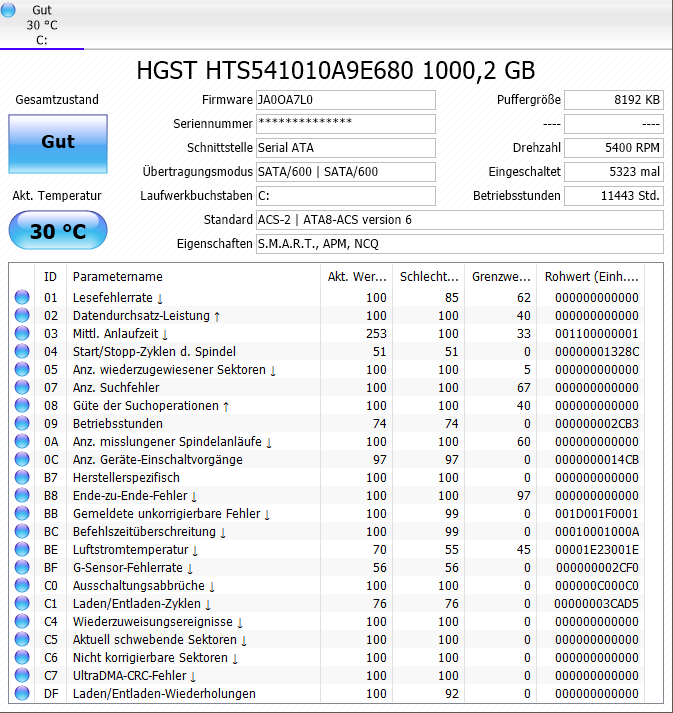Click status orb for Mittl. Anlaufzeit row

coord(22,333)
